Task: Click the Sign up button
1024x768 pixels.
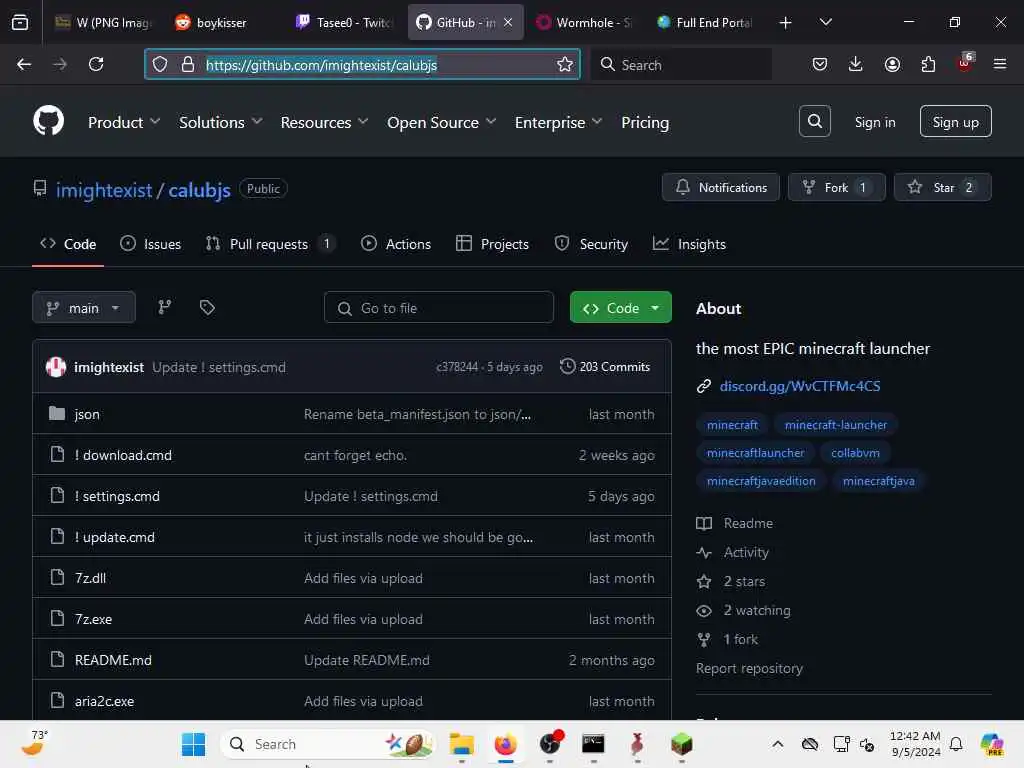Action: (x=955, y=121)
